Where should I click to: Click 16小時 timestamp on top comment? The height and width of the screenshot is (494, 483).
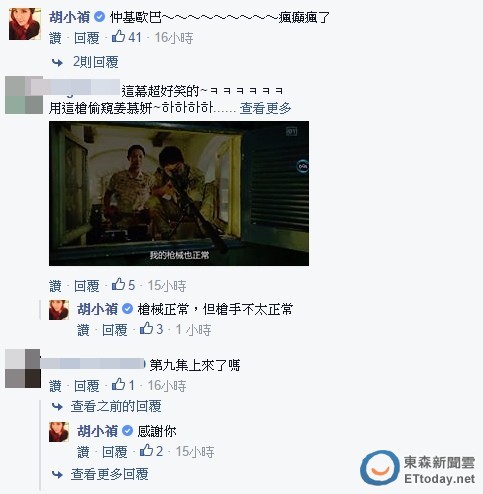tap(174, 38)
